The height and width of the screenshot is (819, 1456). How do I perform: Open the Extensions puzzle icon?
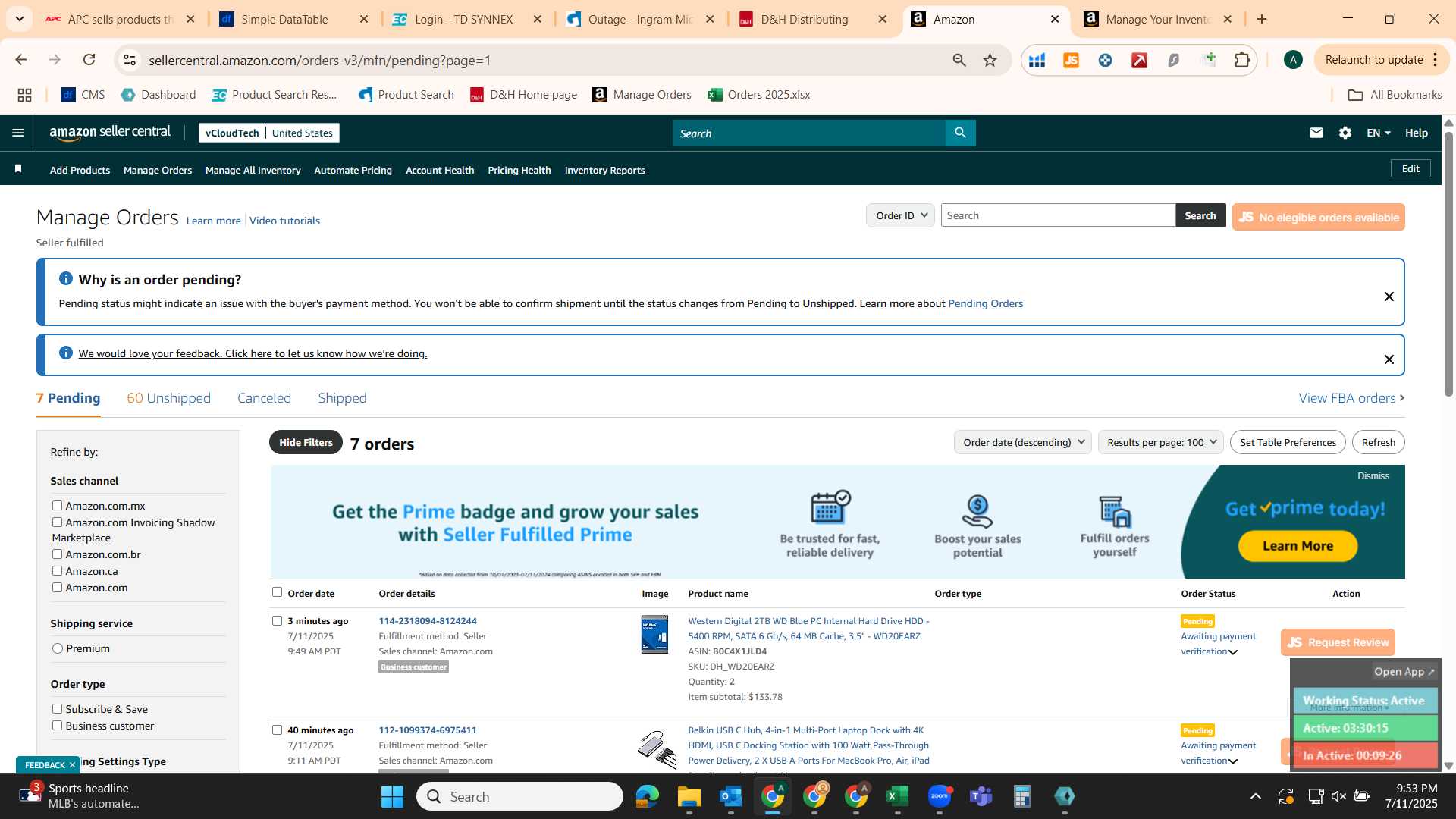[1242, 60]
